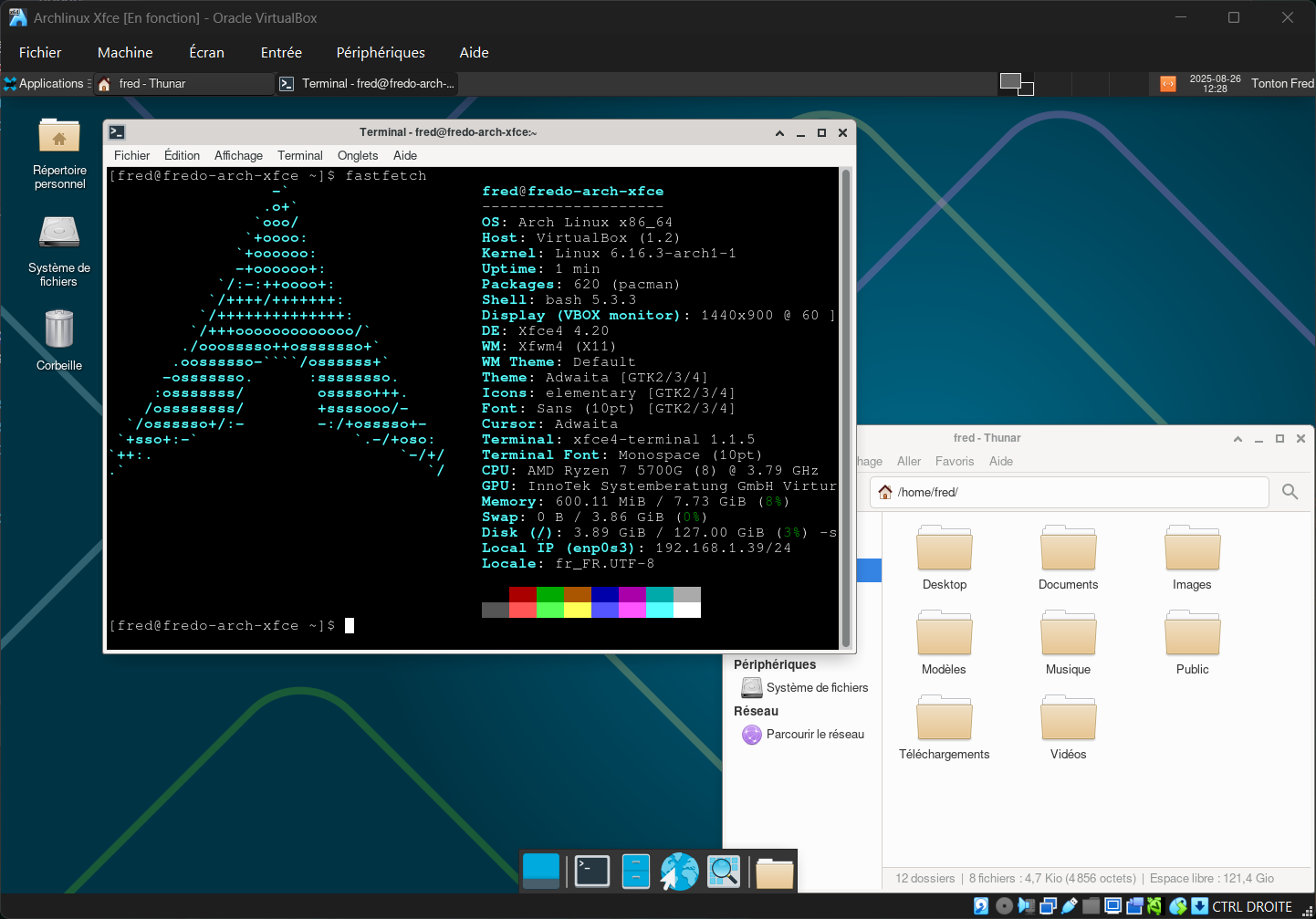Open the Onglets menu in Terminal
Screen dimensions: 1316x919
tap(357, 156)
